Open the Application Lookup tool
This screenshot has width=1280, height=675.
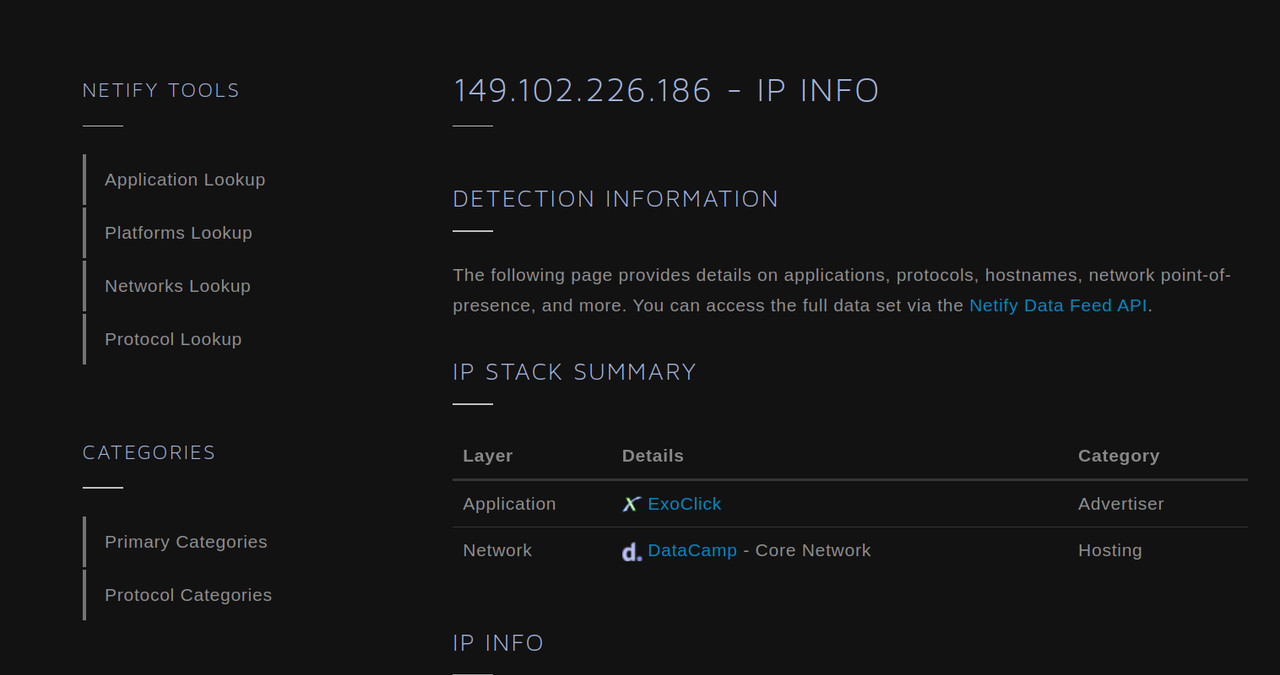click(x=185, y=180)
